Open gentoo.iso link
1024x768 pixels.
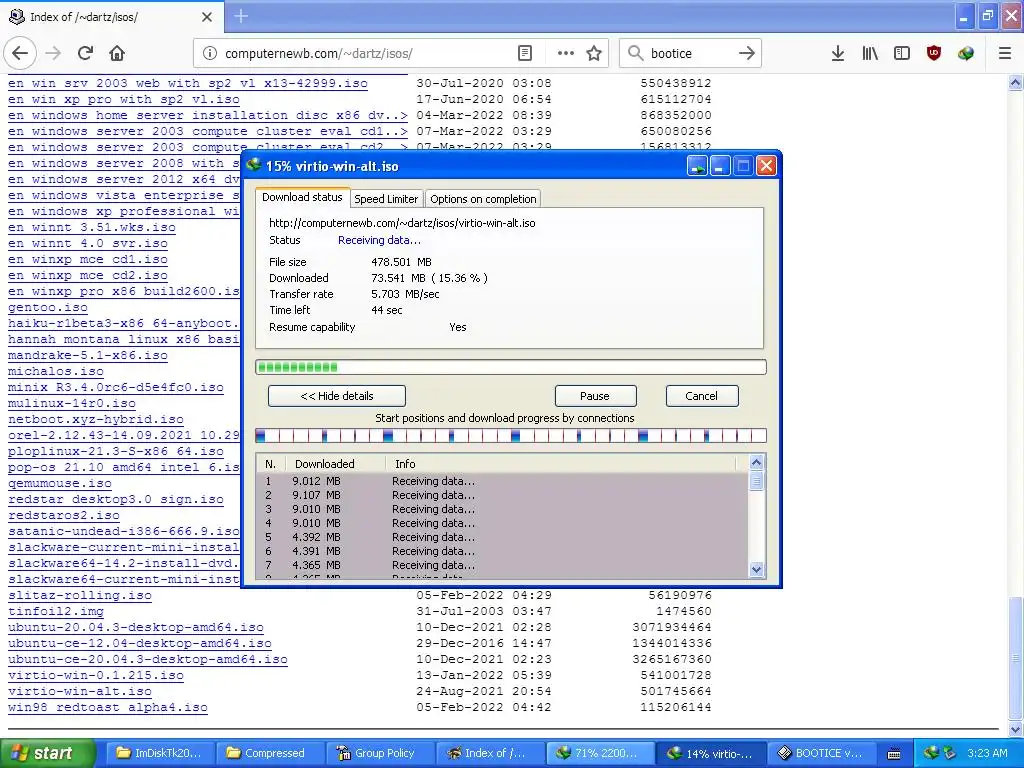coord(48,307)
